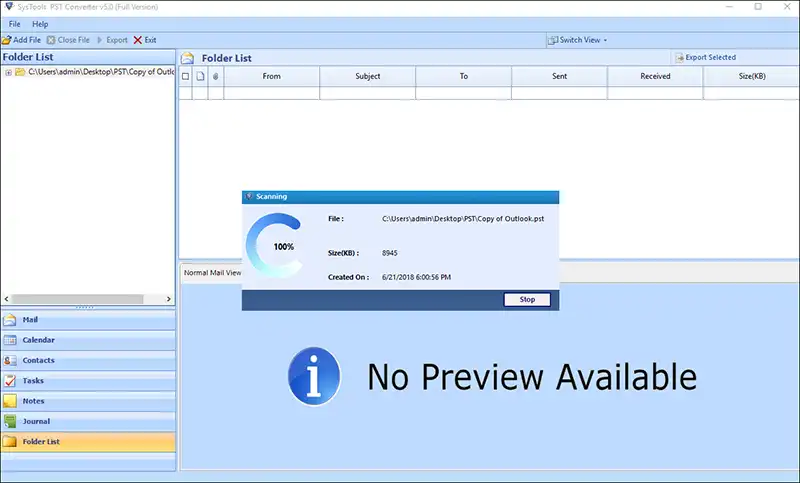Open the File menu
The width and height of the screenshot is (800, 483).
[x=14, y=24]
